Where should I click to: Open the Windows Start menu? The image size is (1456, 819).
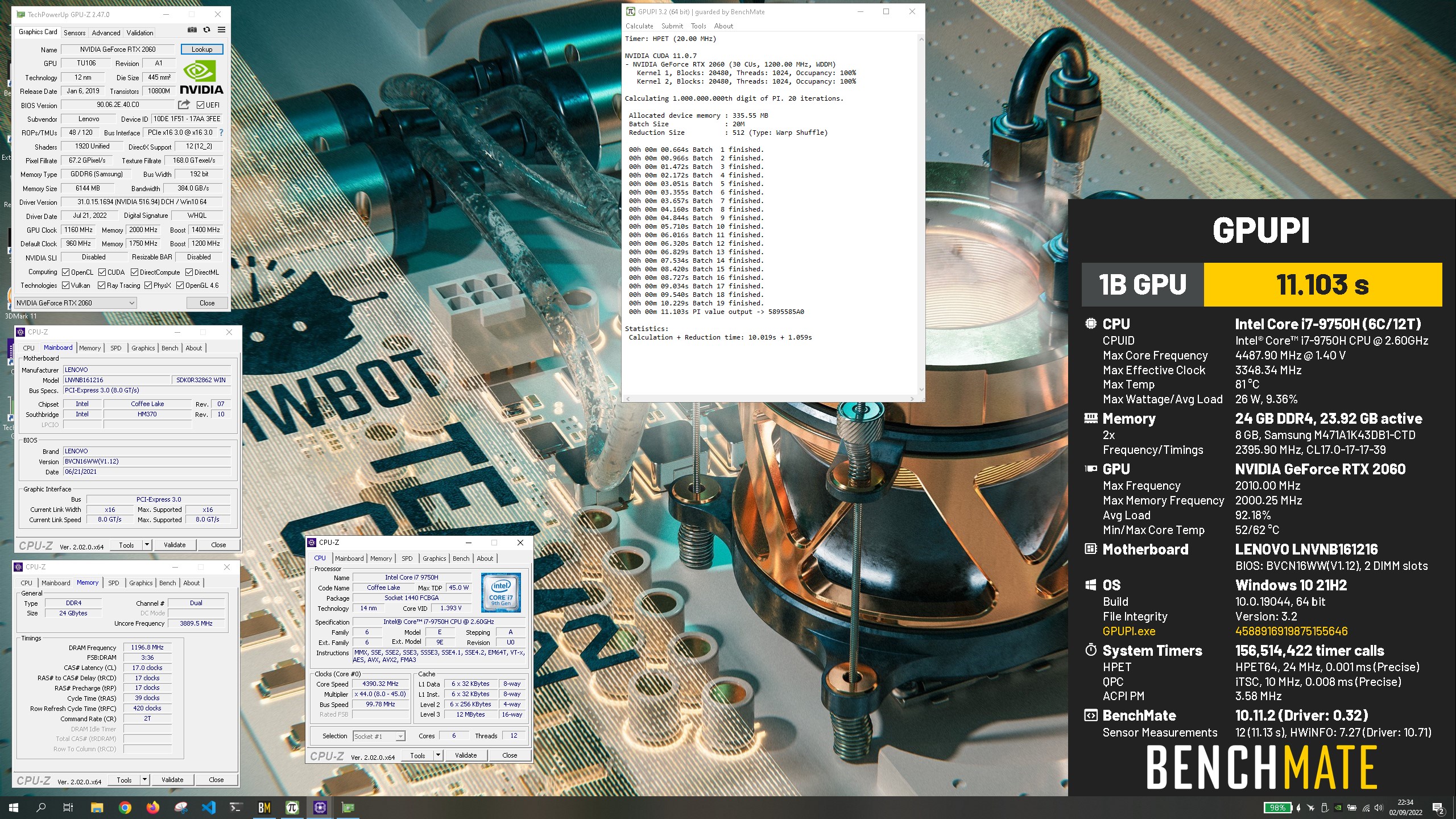coord(14,808)
